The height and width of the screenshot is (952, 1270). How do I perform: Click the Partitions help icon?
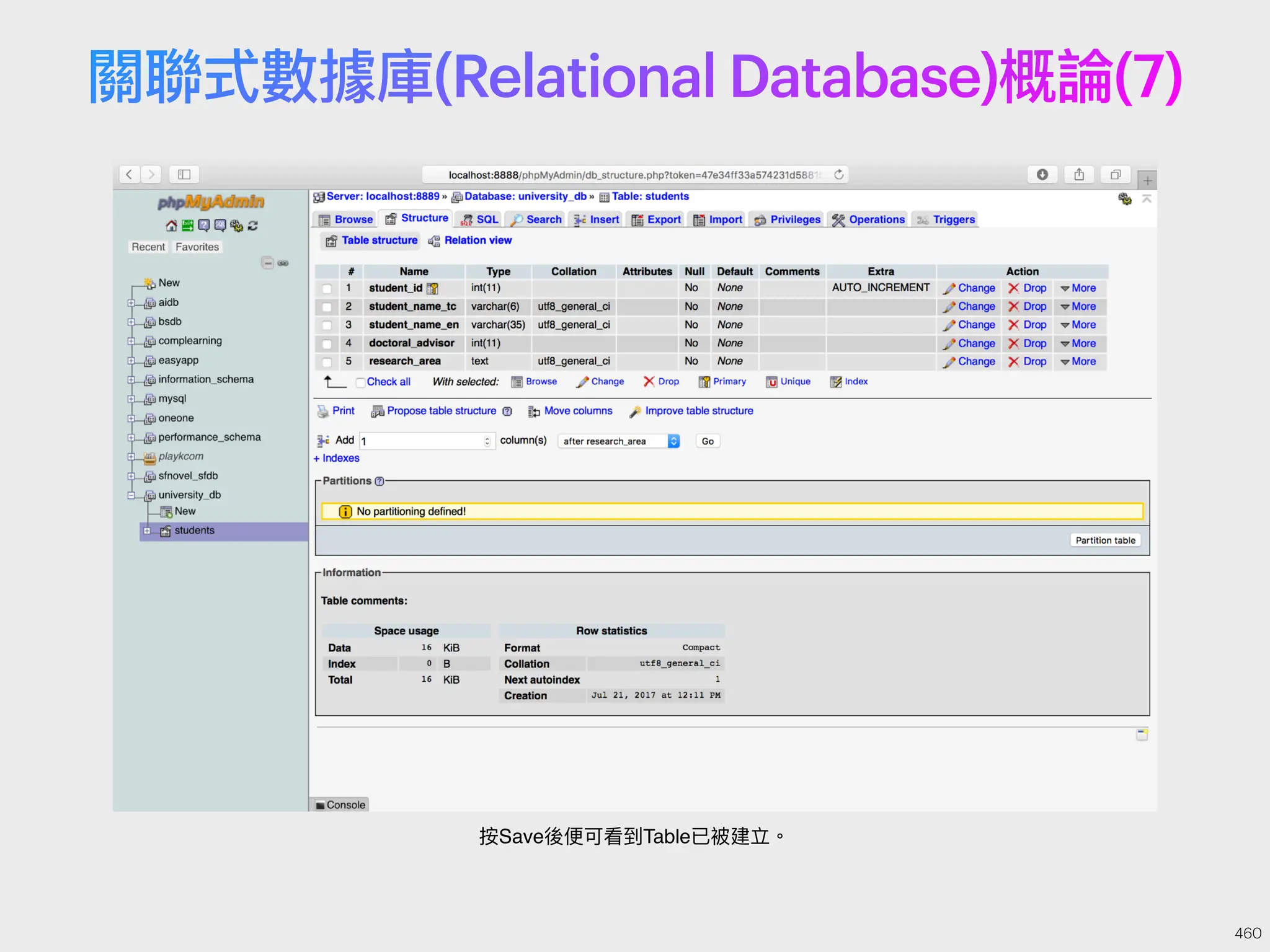tap(380, 481)
